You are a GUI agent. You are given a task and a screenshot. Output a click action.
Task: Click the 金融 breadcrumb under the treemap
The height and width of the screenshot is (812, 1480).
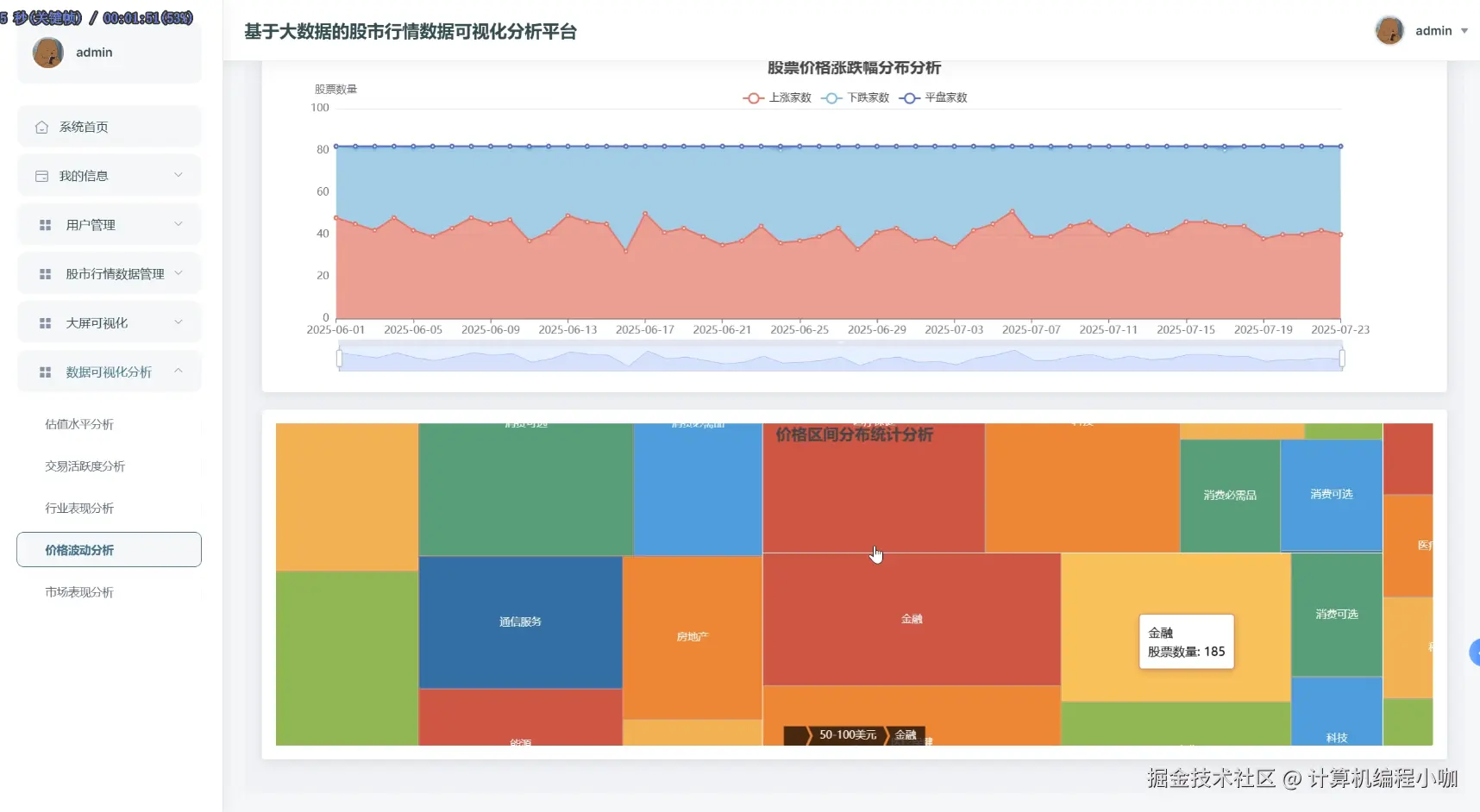tap(906, 735)
